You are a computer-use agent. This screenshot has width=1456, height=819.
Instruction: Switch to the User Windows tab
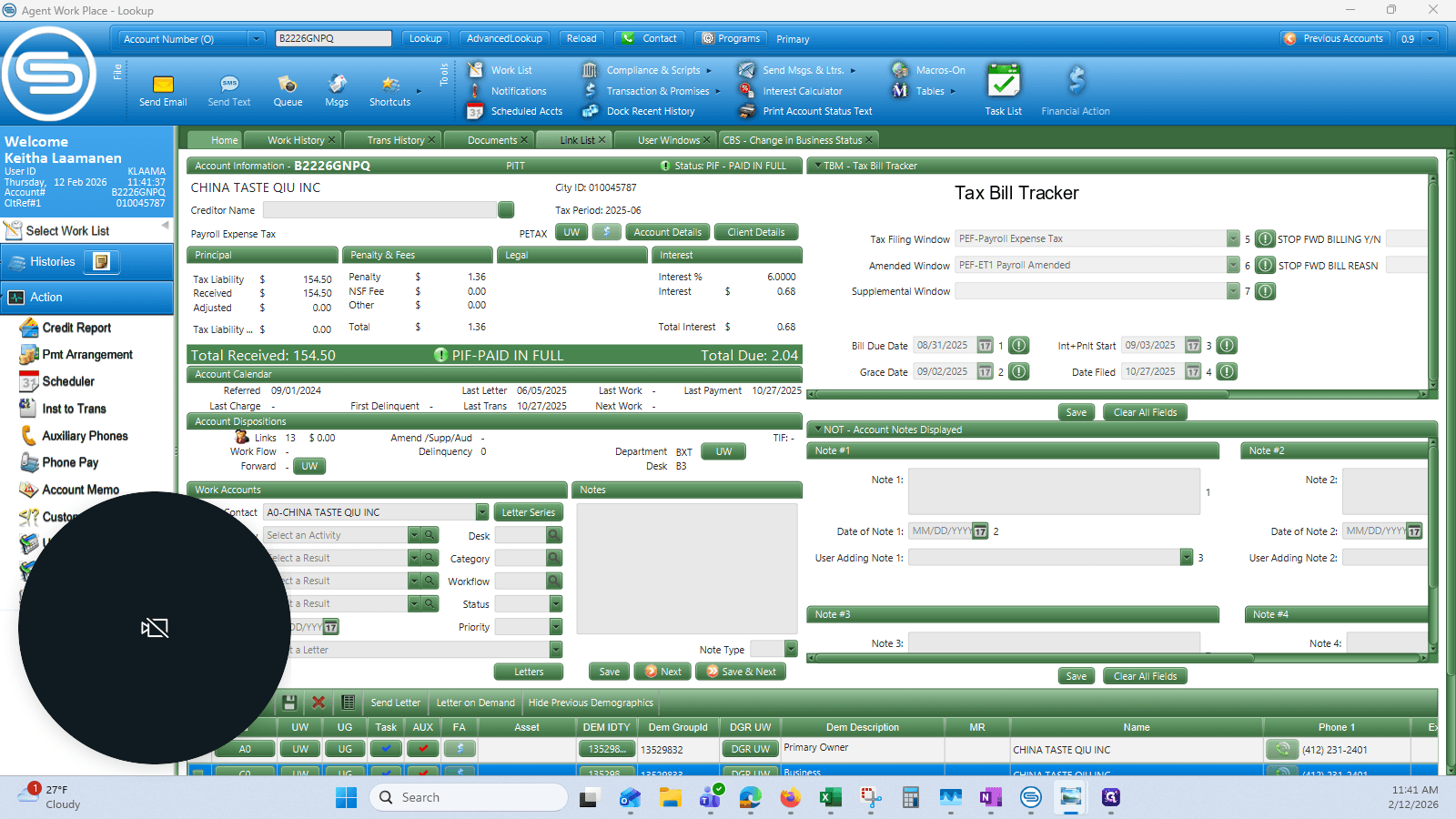coord(669,140)
